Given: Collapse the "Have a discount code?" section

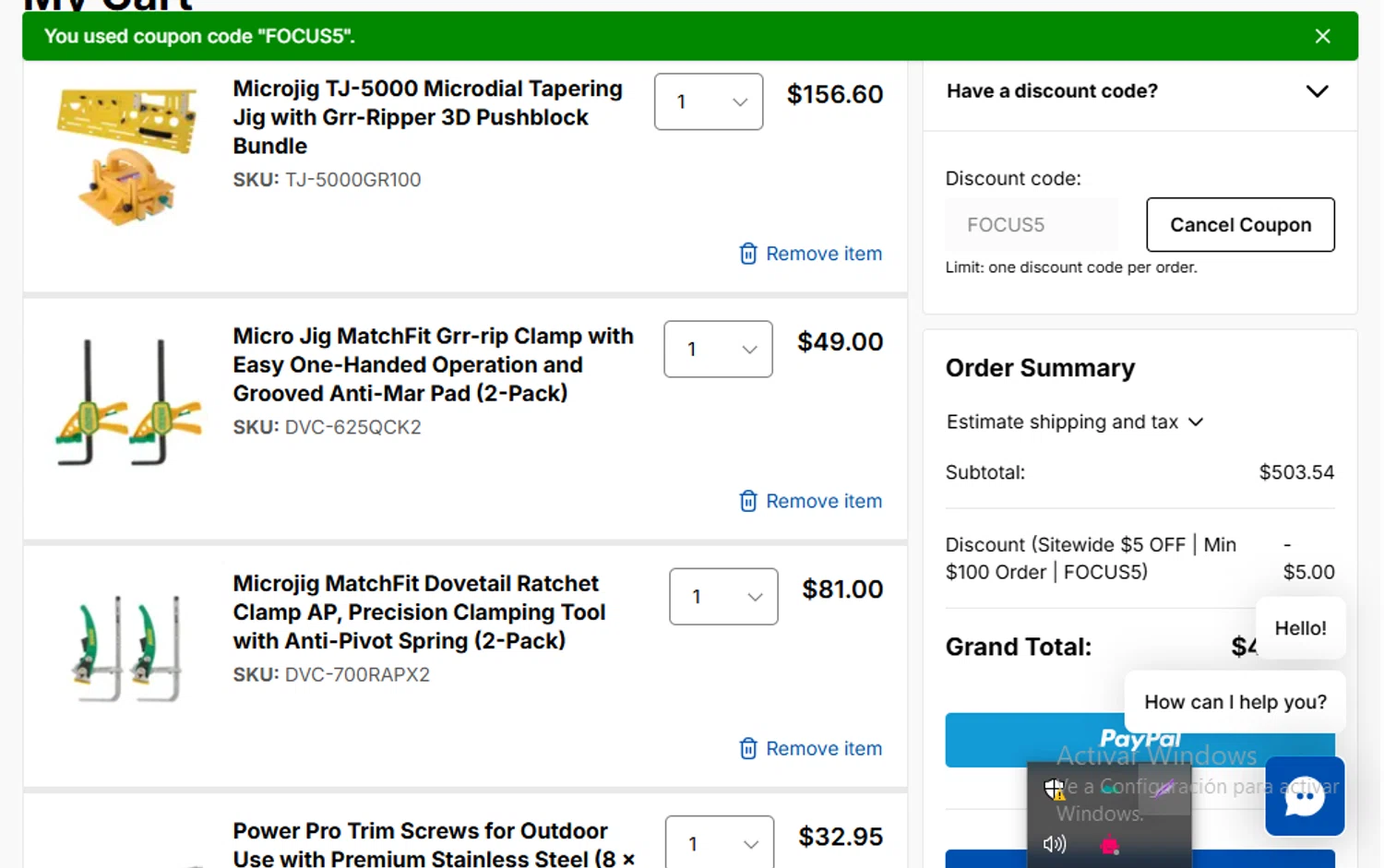Looking at the screenshot, I should click(1317, 91).
